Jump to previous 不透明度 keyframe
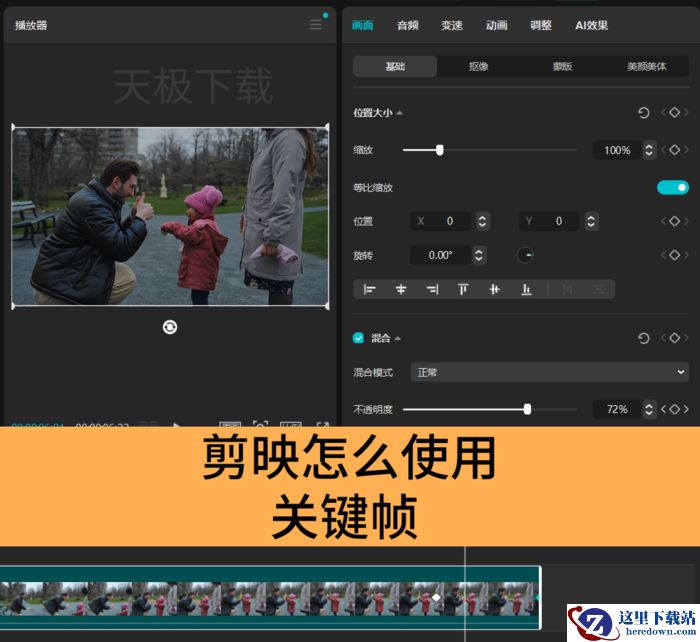The image size is (700, 642). (663, 409)
